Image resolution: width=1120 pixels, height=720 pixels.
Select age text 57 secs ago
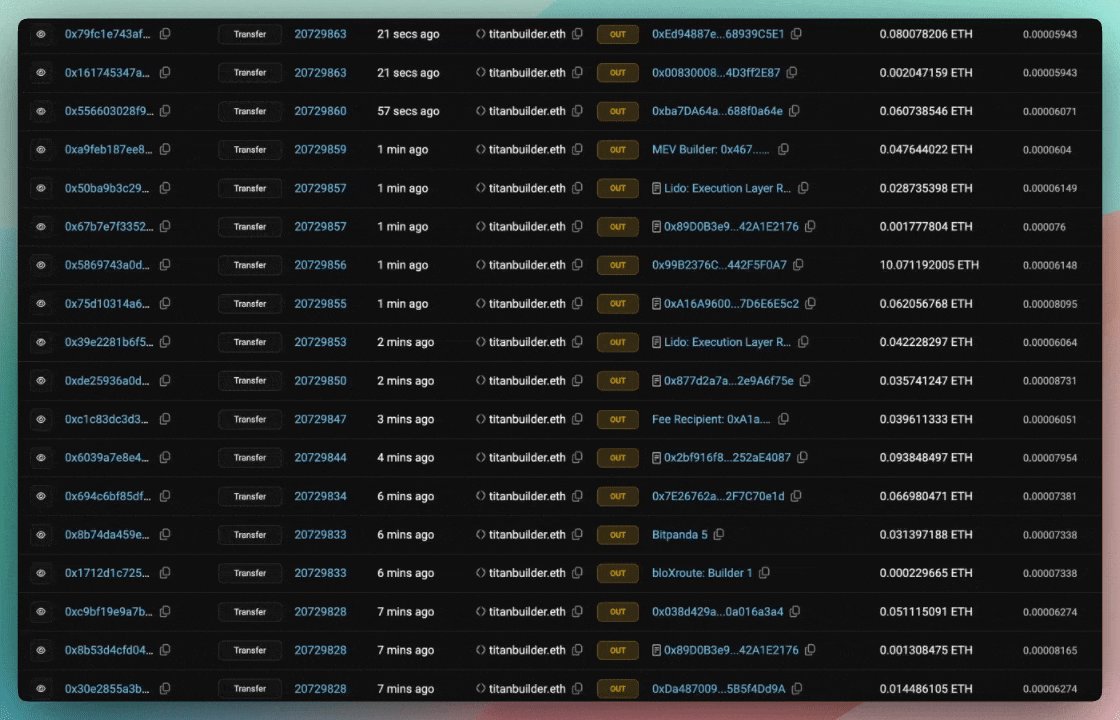point(408,111)
